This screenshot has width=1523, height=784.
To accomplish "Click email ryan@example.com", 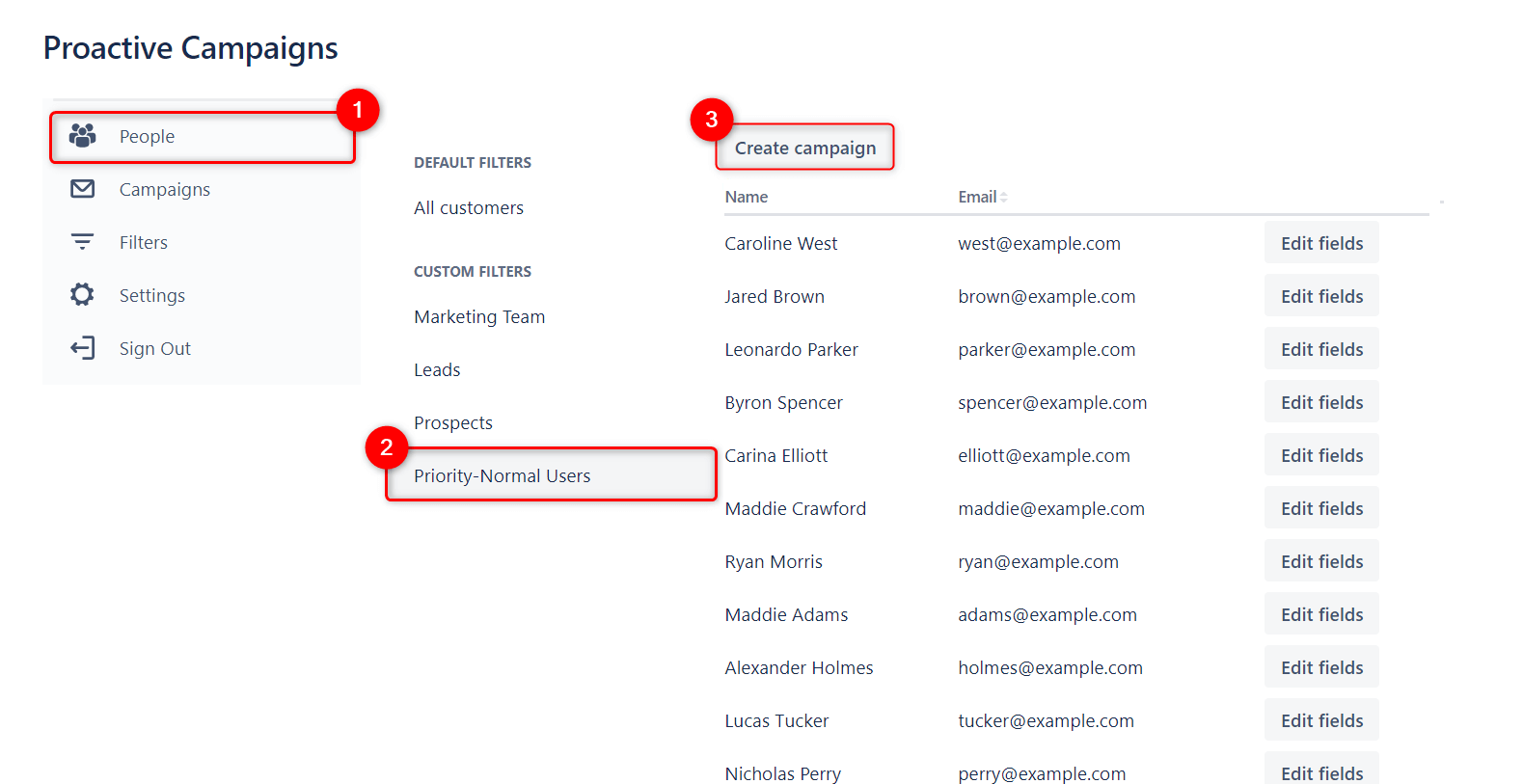I will pos(1038,562).
